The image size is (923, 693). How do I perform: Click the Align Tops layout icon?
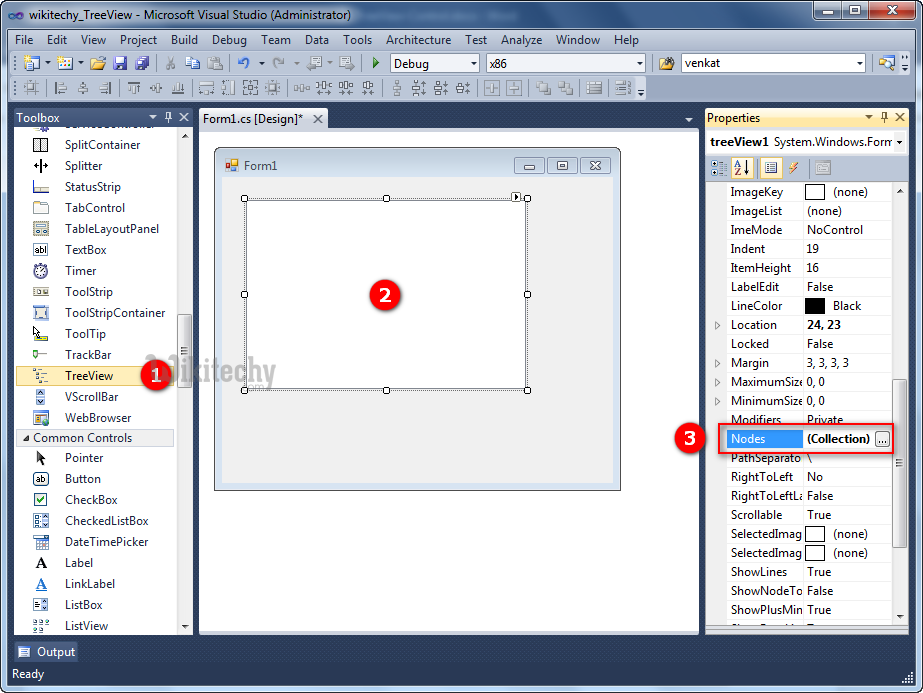pyautogui.click(x=134, y=88)
